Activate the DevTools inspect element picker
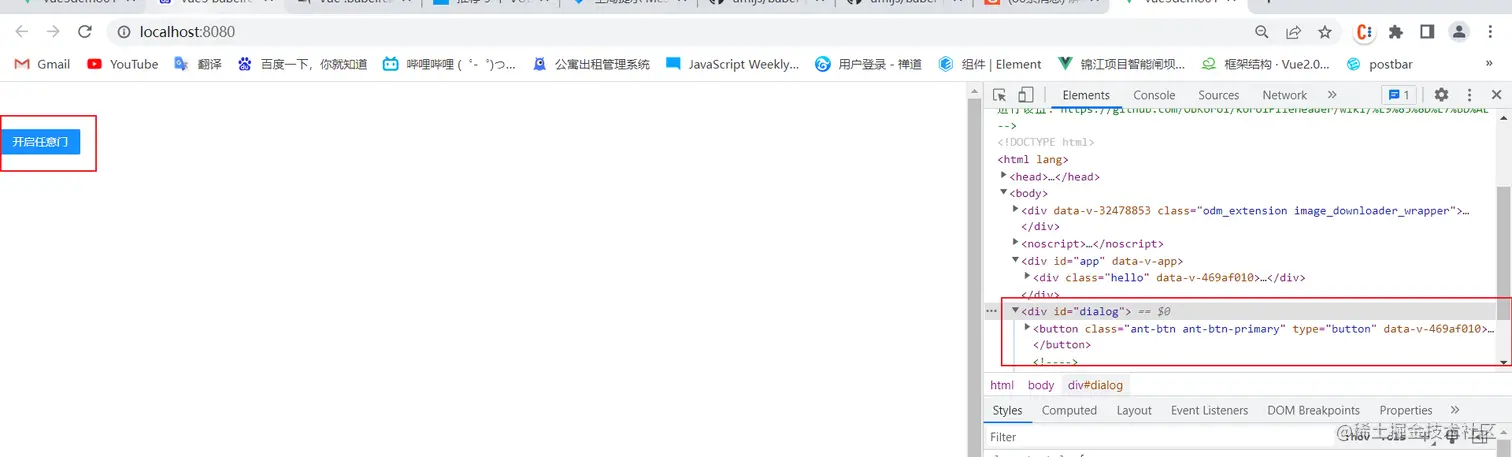The image size is (1512, 457). [999, 95]
